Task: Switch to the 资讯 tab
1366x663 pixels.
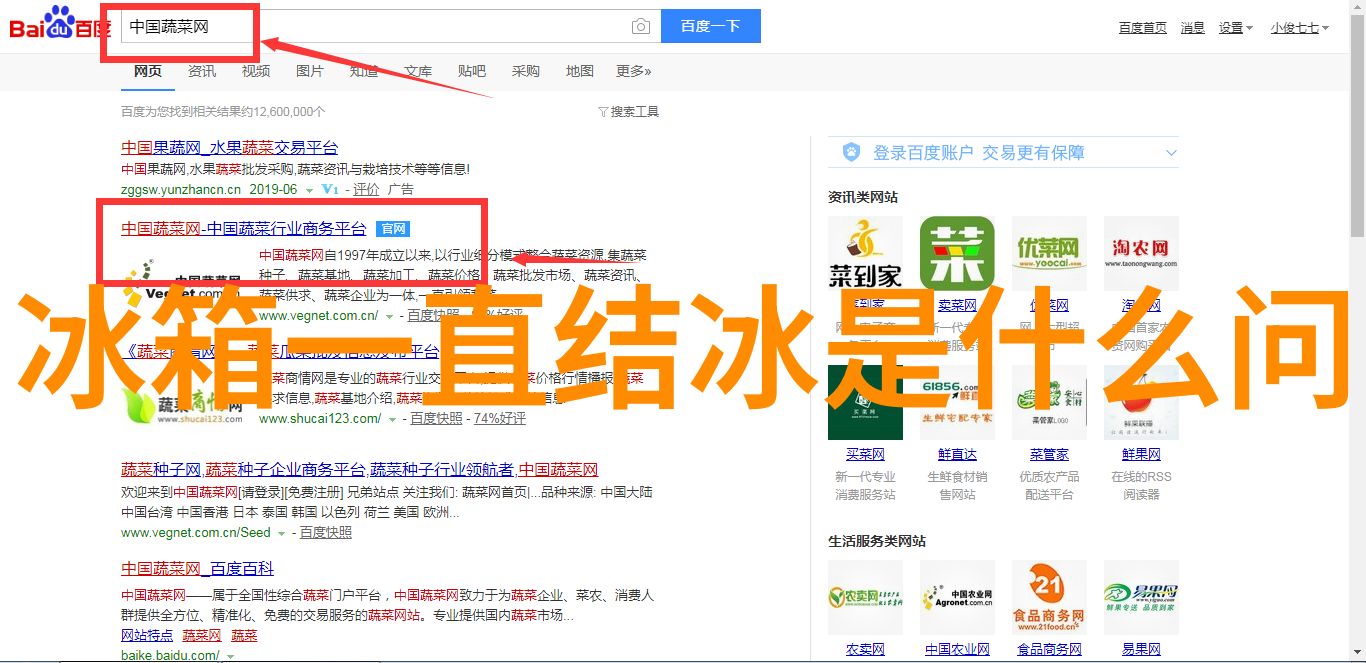Action: [202, 71]
